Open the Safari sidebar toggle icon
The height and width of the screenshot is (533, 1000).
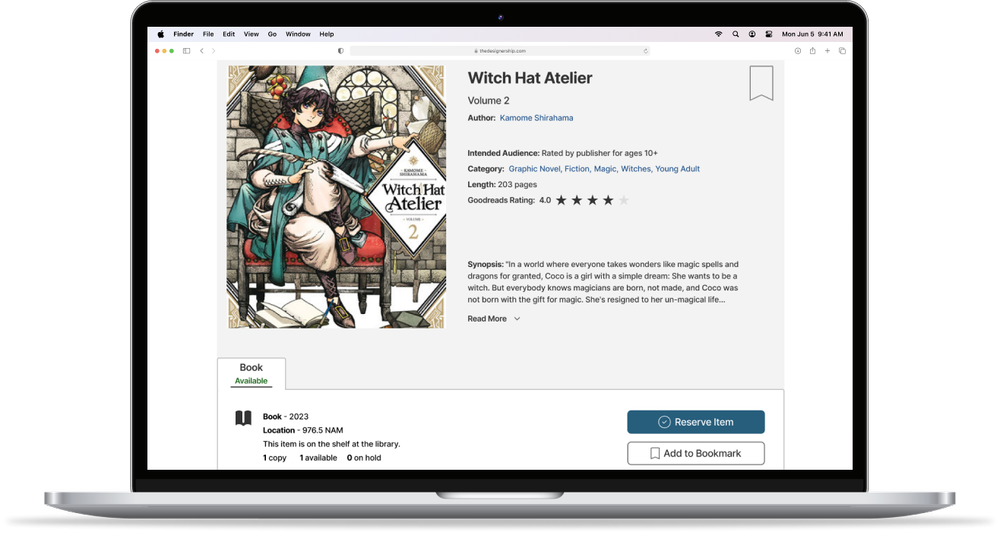click(186, 51)
